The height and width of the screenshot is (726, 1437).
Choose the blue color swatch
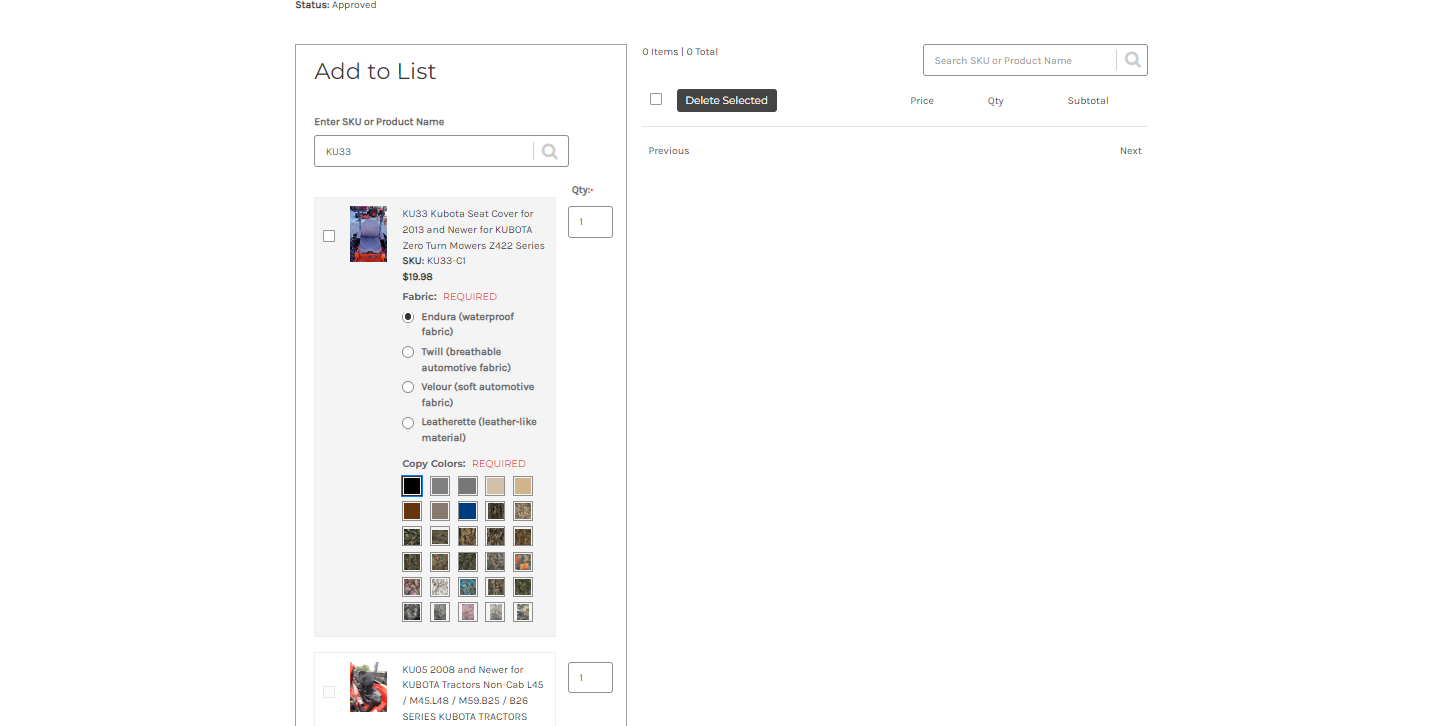(x=467, y=511)
